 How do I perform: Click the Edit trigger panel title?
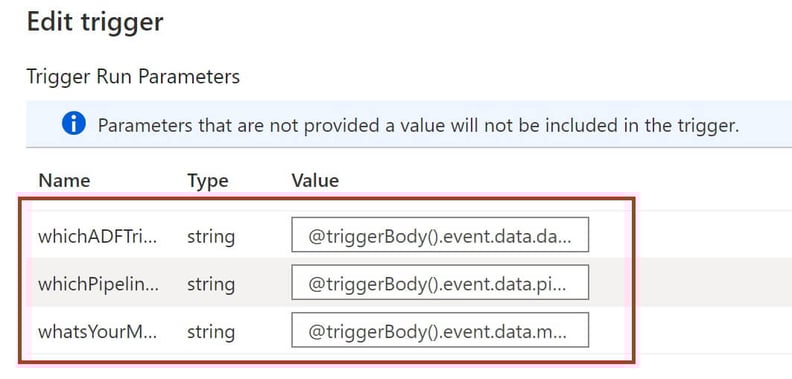[95, 22]
